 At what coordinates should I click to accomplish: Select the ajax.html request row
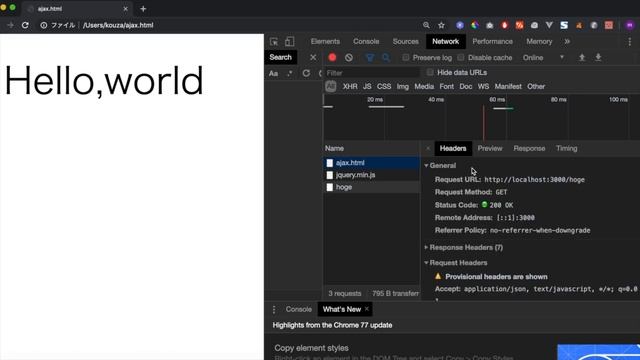pos(372,163)
